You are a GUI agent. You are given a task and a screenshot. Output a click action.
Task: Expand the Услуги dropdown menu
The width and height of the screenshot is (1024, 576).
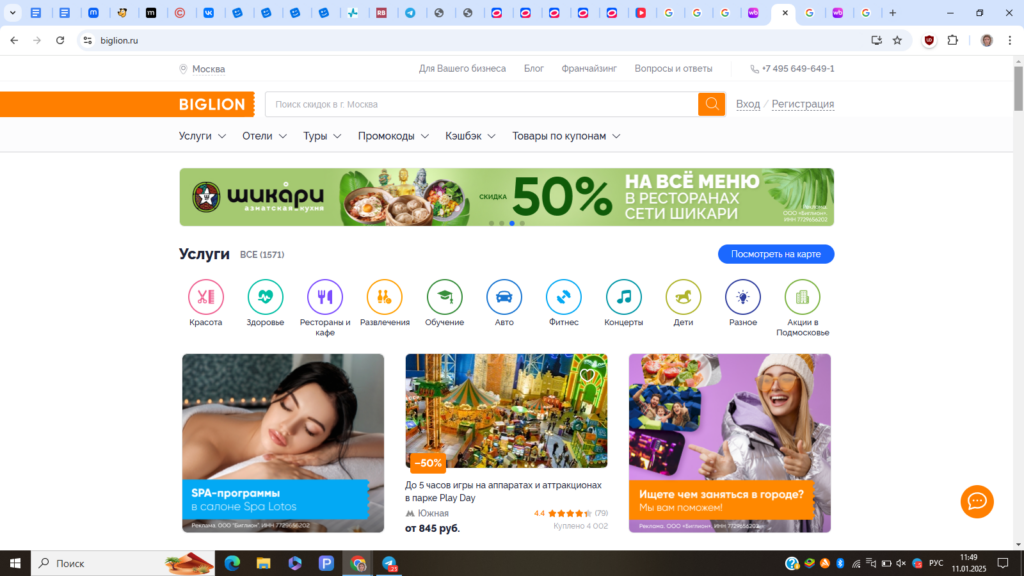tap(202, 136)
